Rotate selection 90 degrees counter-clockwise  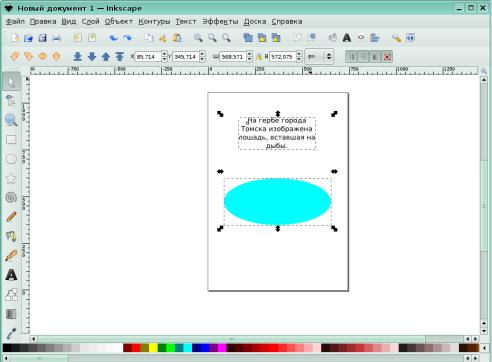point(14,56)
